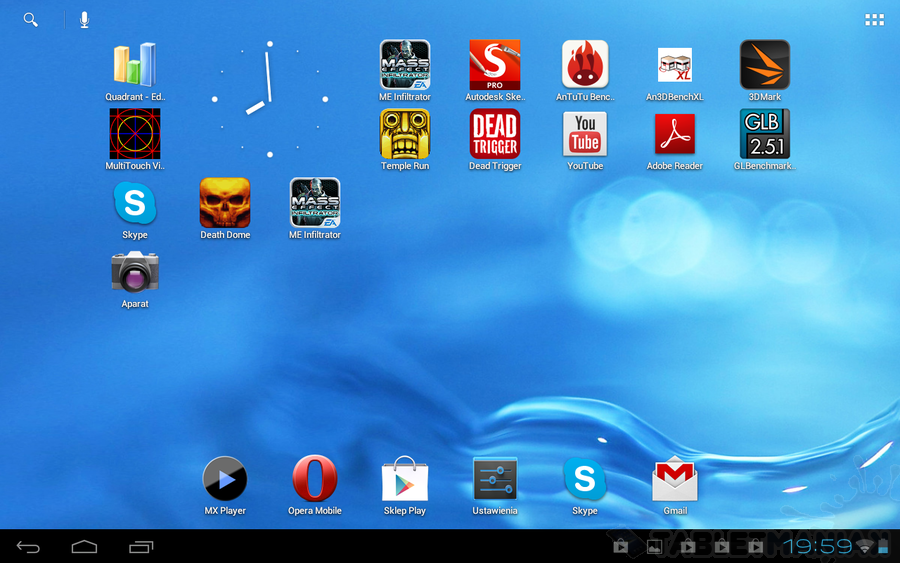This screenshot has height=563, width=900.
Task: Show recent apps
Action: [x=141, y=547]
